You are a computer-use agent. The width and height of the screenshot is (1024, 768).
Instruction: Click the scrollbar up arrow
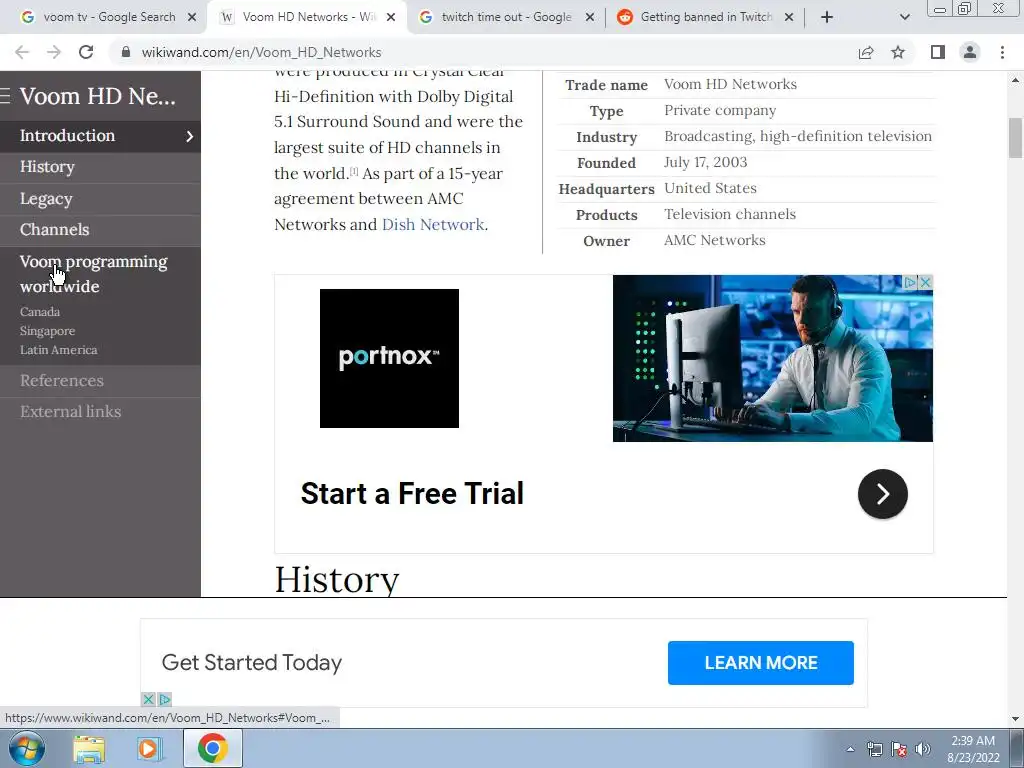click(x=1015, y=80)
